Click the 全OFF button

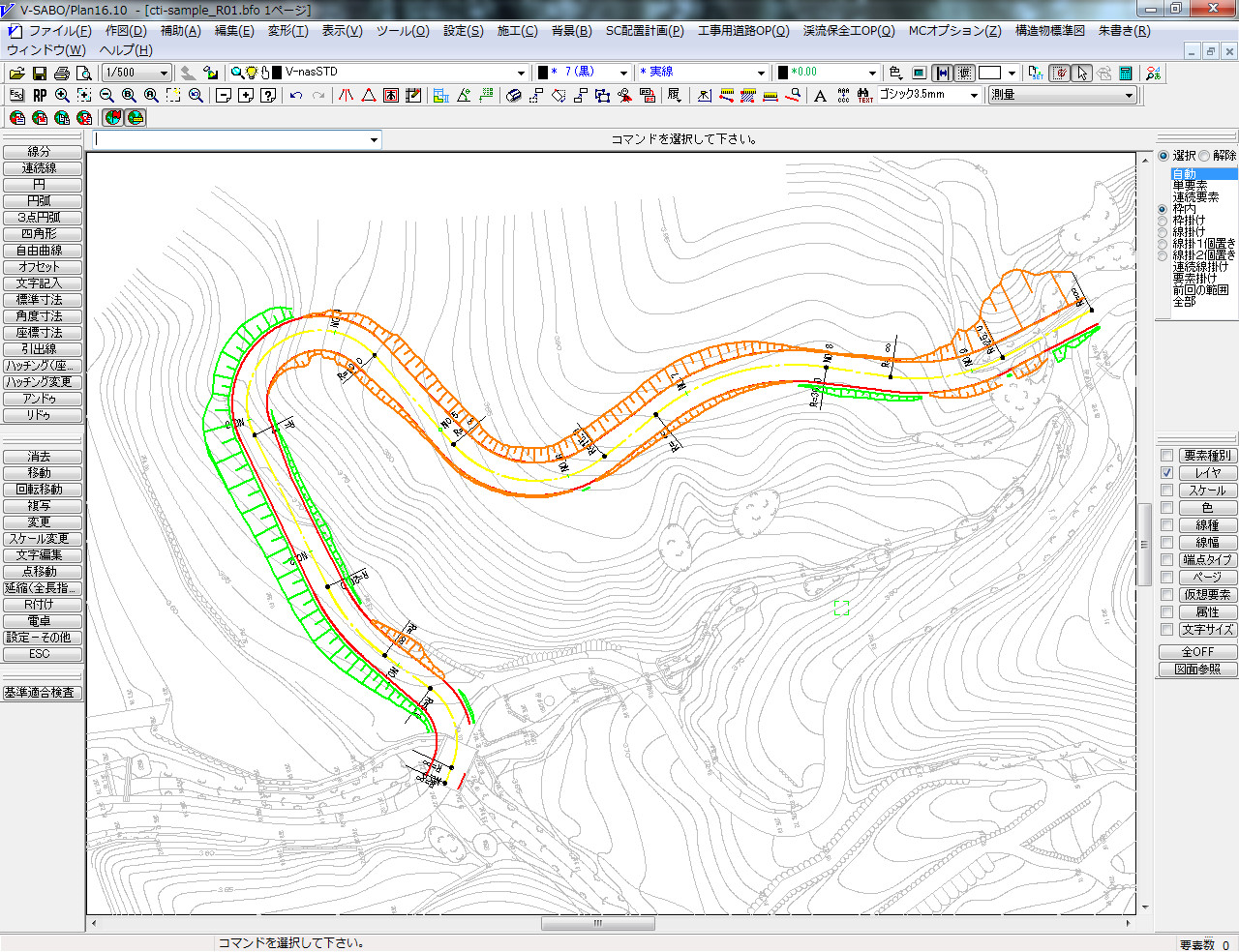tap(1197, 652)
